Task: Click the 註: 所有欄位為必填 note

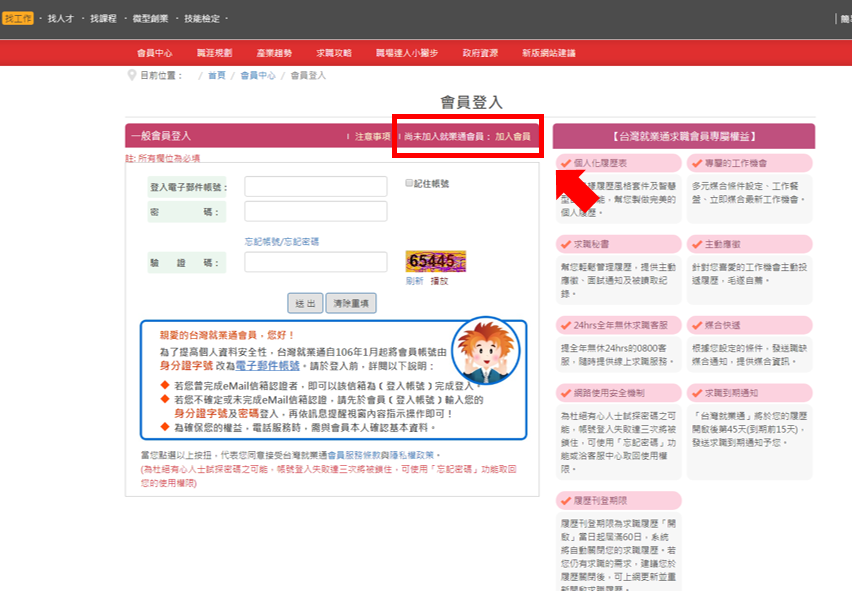Action: pos(163,158)
